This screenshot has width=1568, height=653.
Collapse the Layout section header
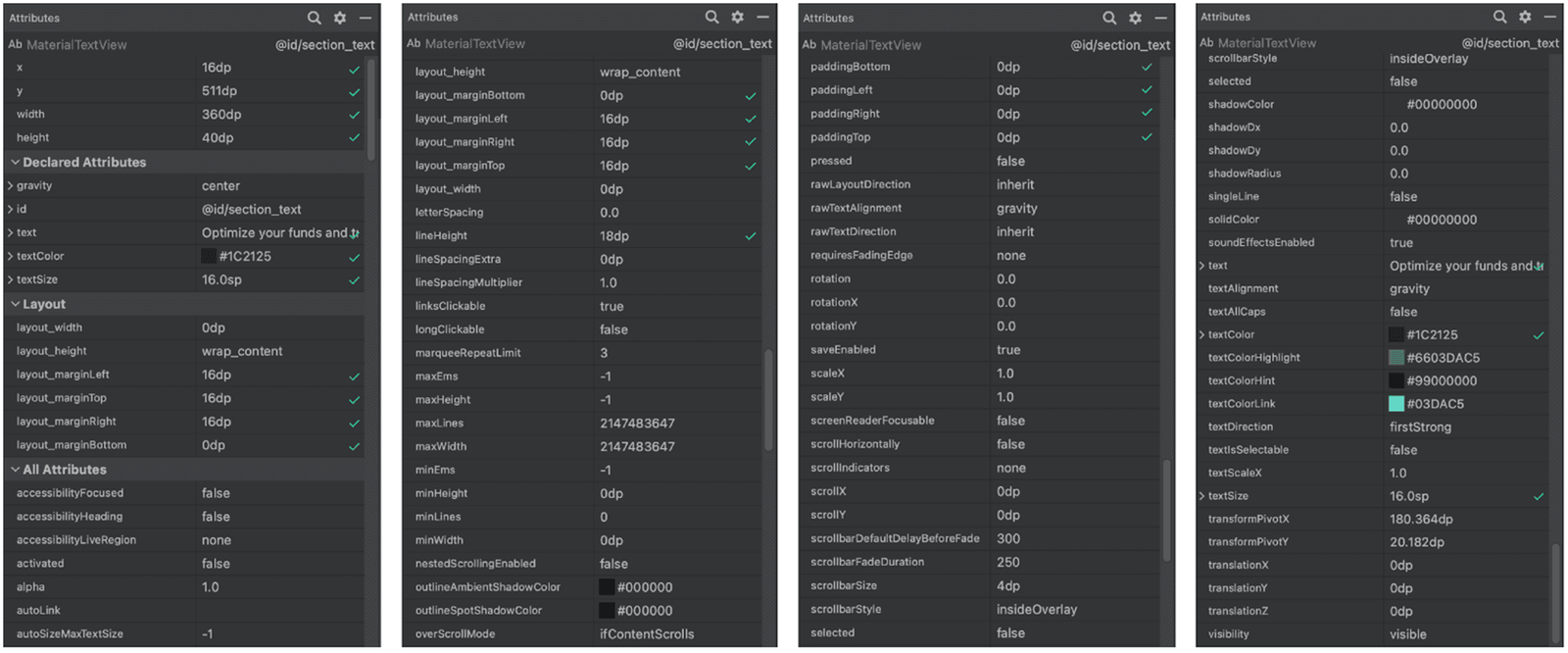pos(15,305)
